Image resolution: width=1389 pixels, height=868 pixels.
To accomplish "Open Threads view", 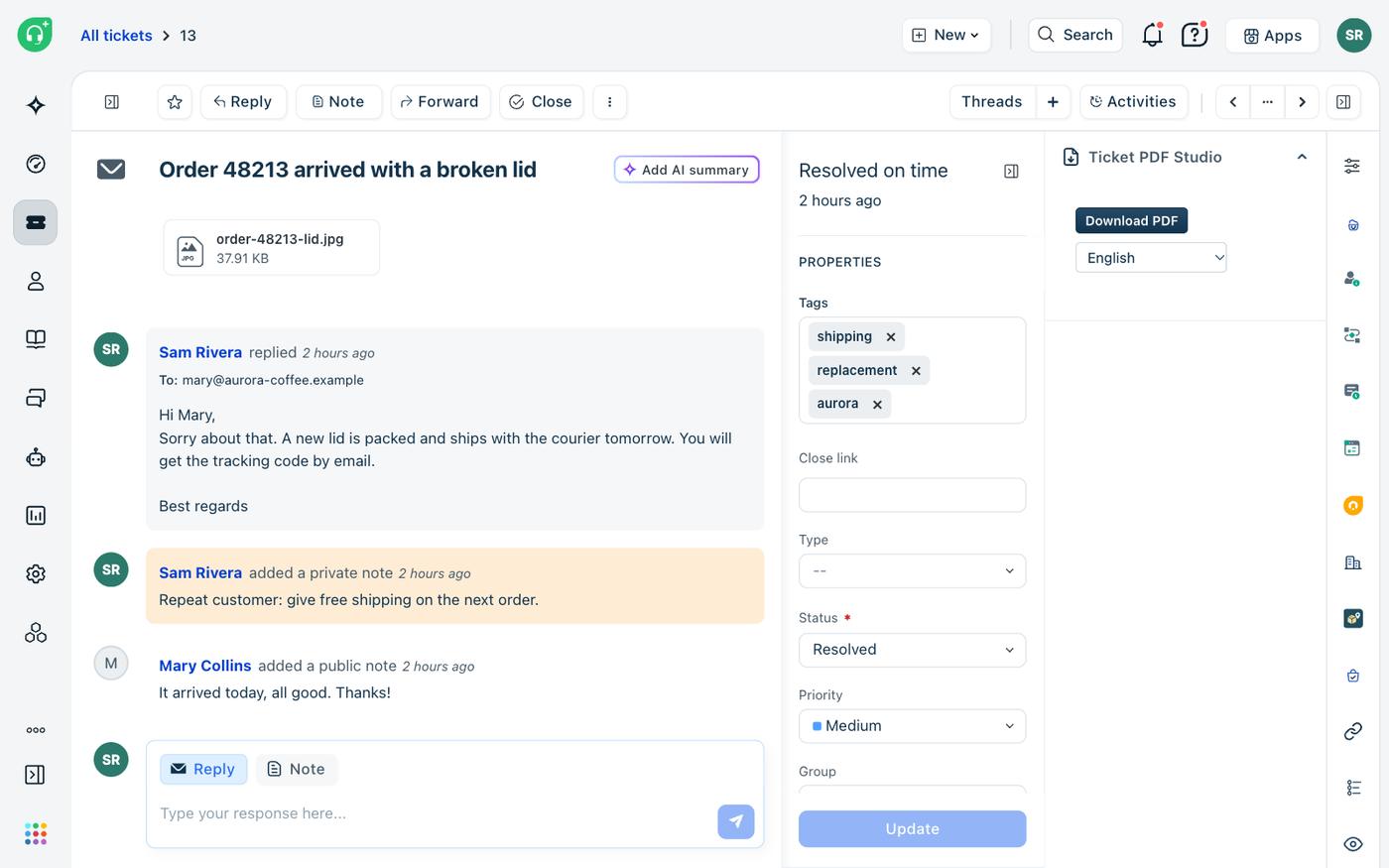I will point(992,102).
